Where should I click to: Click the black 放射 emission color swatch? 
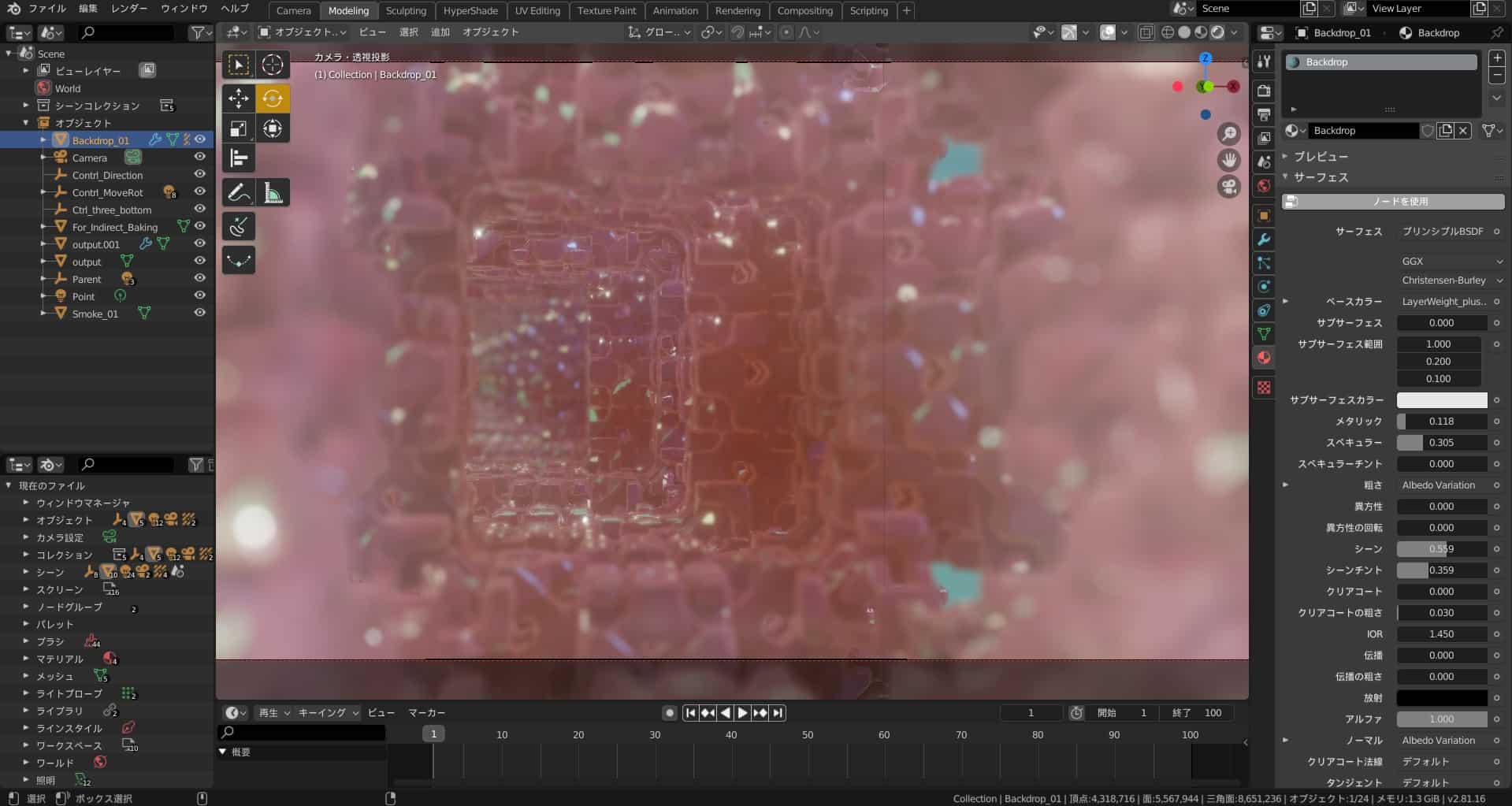tap(1442, 698)
